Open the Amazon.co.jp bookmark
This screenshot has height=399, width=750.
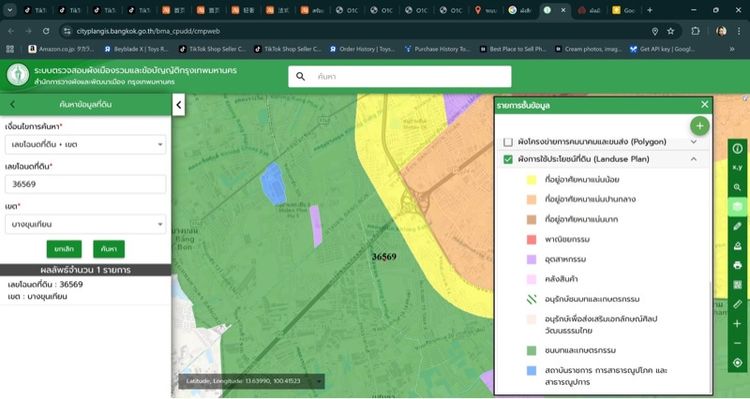coord(61,49)
